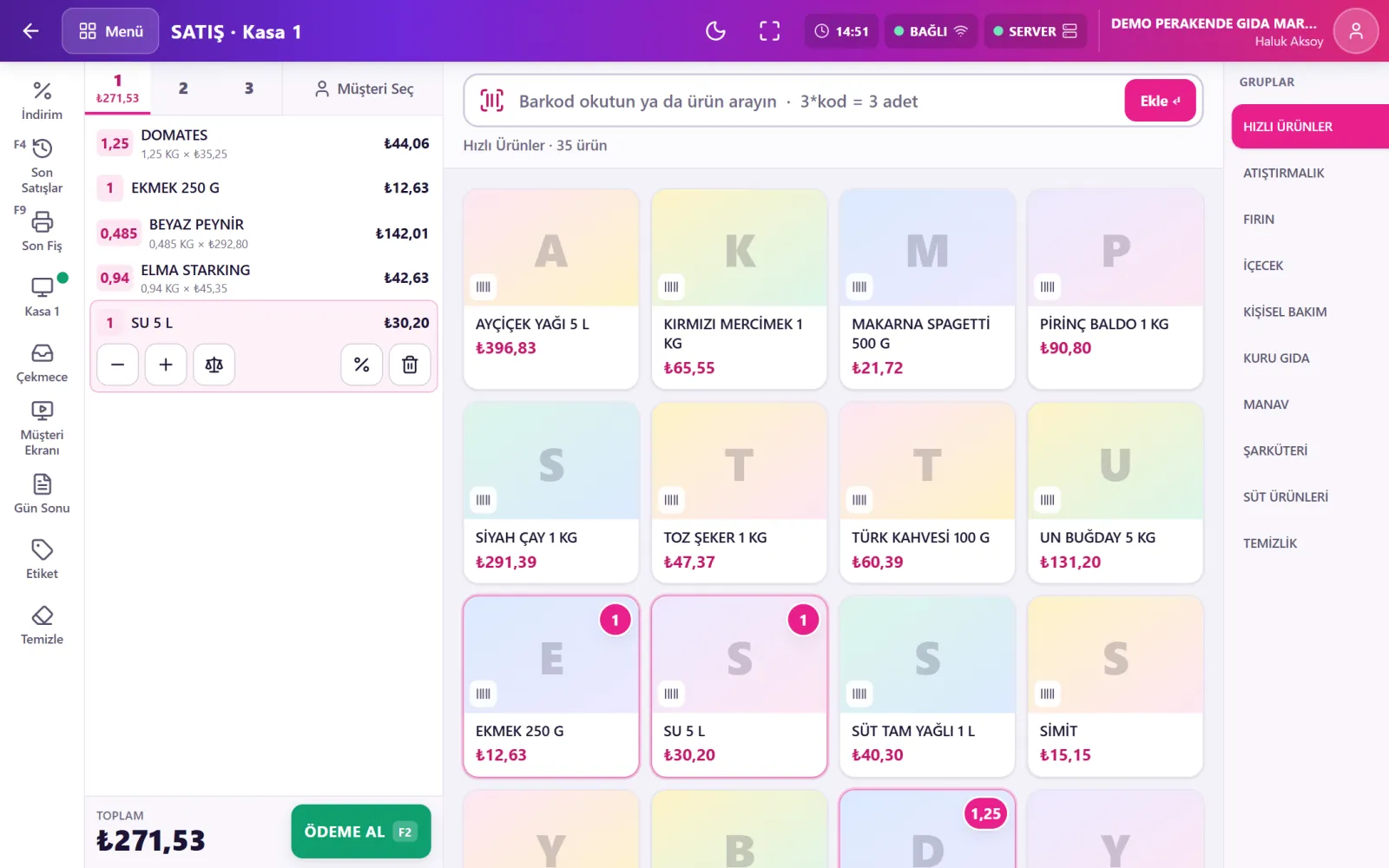Choose a customer via Müşteri Seç
This screenshot has width=1389, height=868.
364,89
